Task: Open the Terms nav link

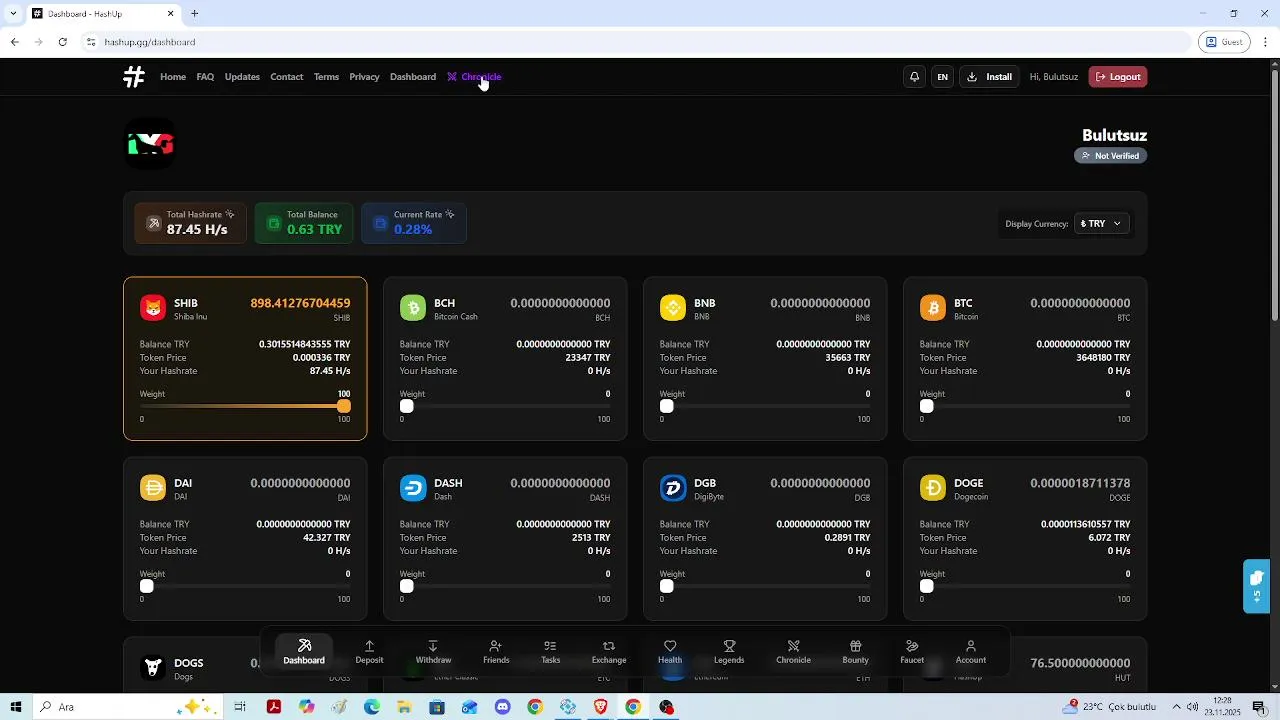Action: [326, 77]
